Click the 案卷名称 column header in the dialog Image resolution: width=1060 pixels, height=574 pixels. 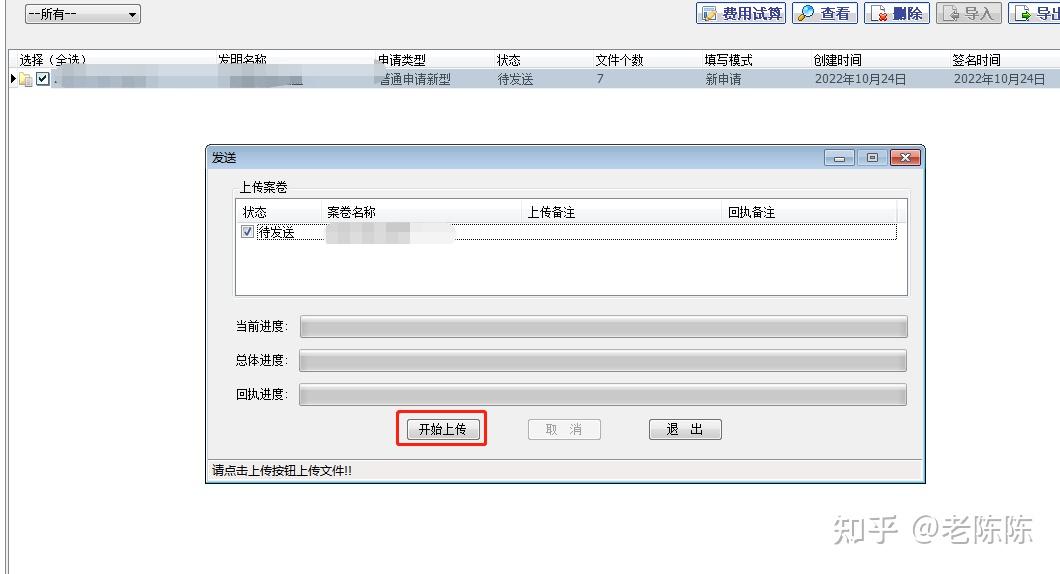pos(352,212)
